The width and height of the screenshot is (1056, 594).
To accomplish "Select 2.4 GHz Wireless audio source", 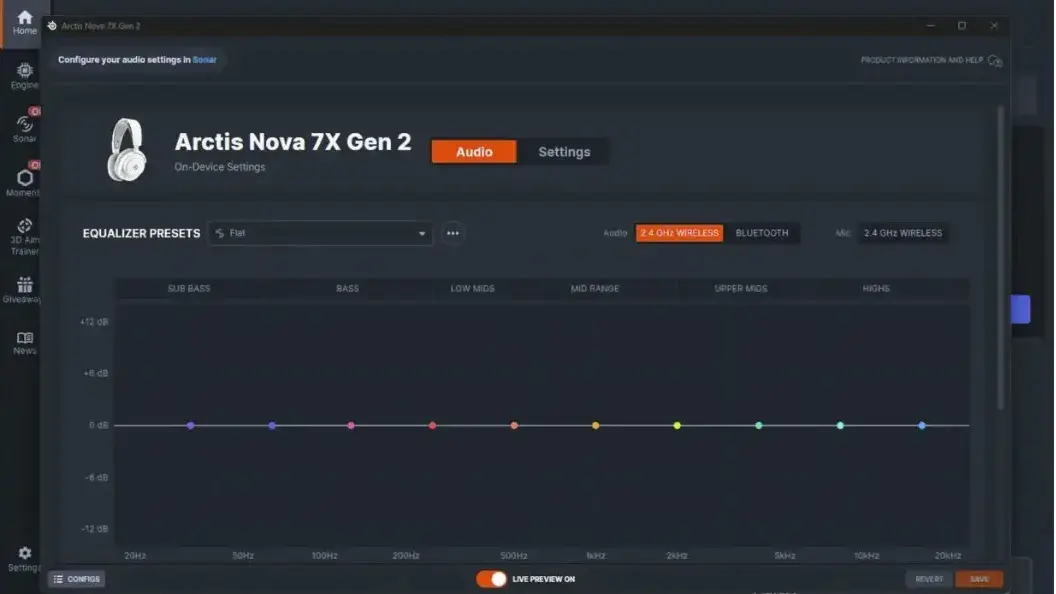I will [679, 233].
